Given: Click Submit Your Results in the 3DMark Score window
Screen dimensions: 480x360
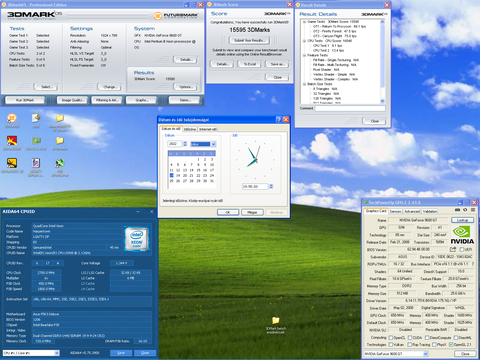Looking at the screenshot, I should point(249,40).
